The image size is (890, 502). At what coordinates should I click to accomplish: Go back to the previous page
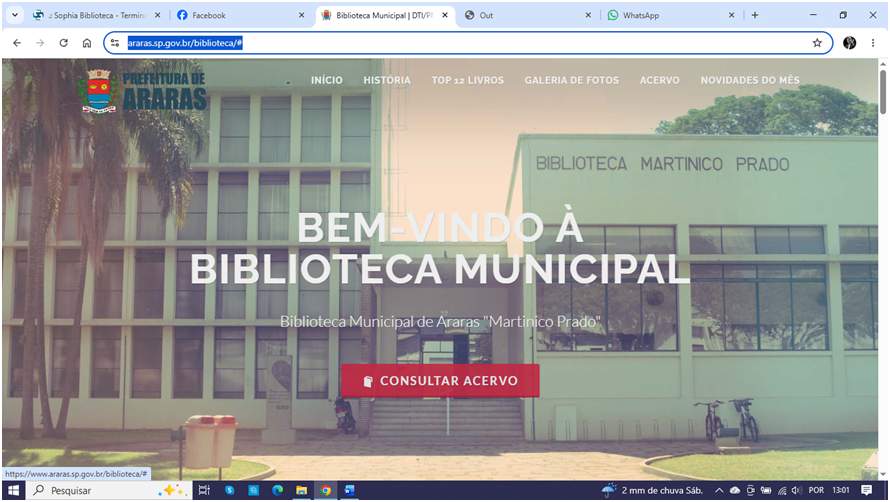17,43
